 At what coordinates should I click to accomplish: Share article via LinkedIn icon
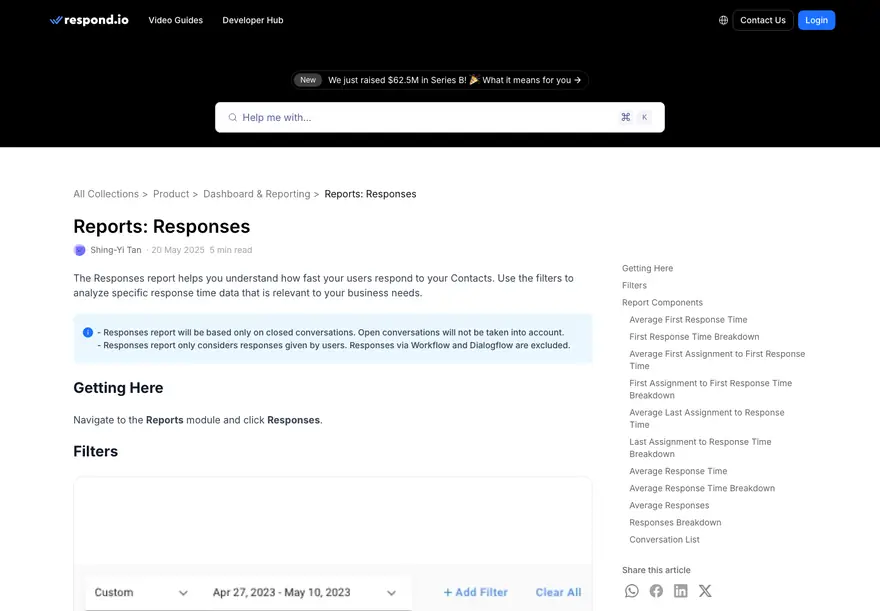tap(680, 591)
